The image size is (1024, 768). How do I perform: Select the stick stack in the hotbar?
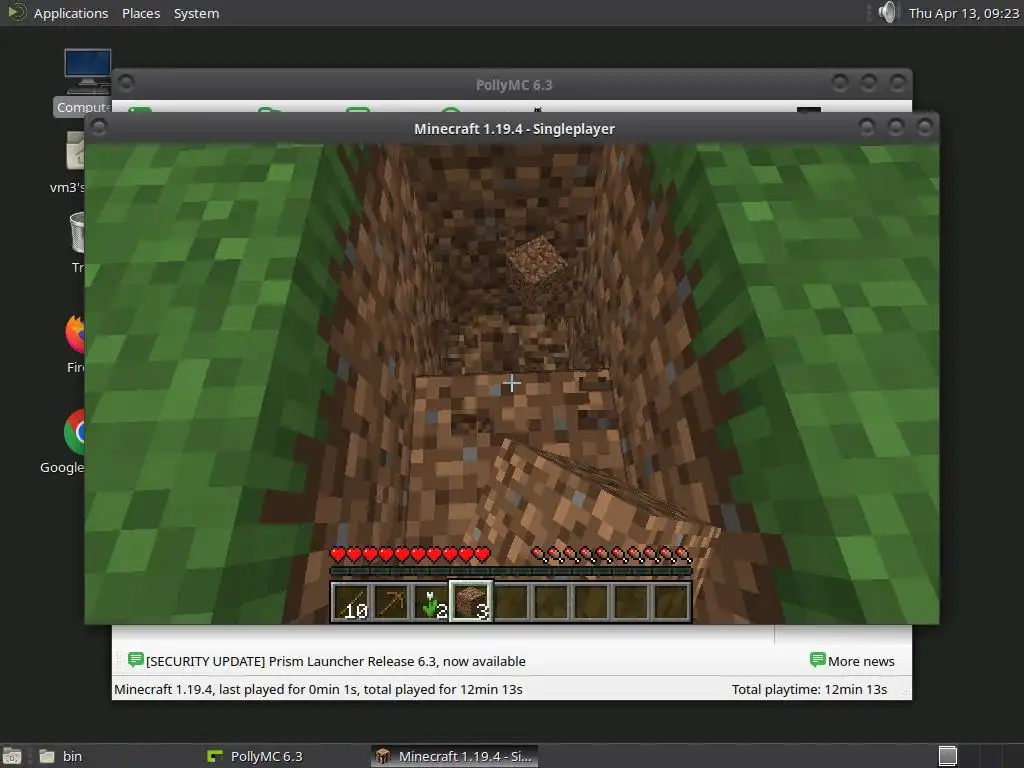pyautogui.click(x=352, y=601)
